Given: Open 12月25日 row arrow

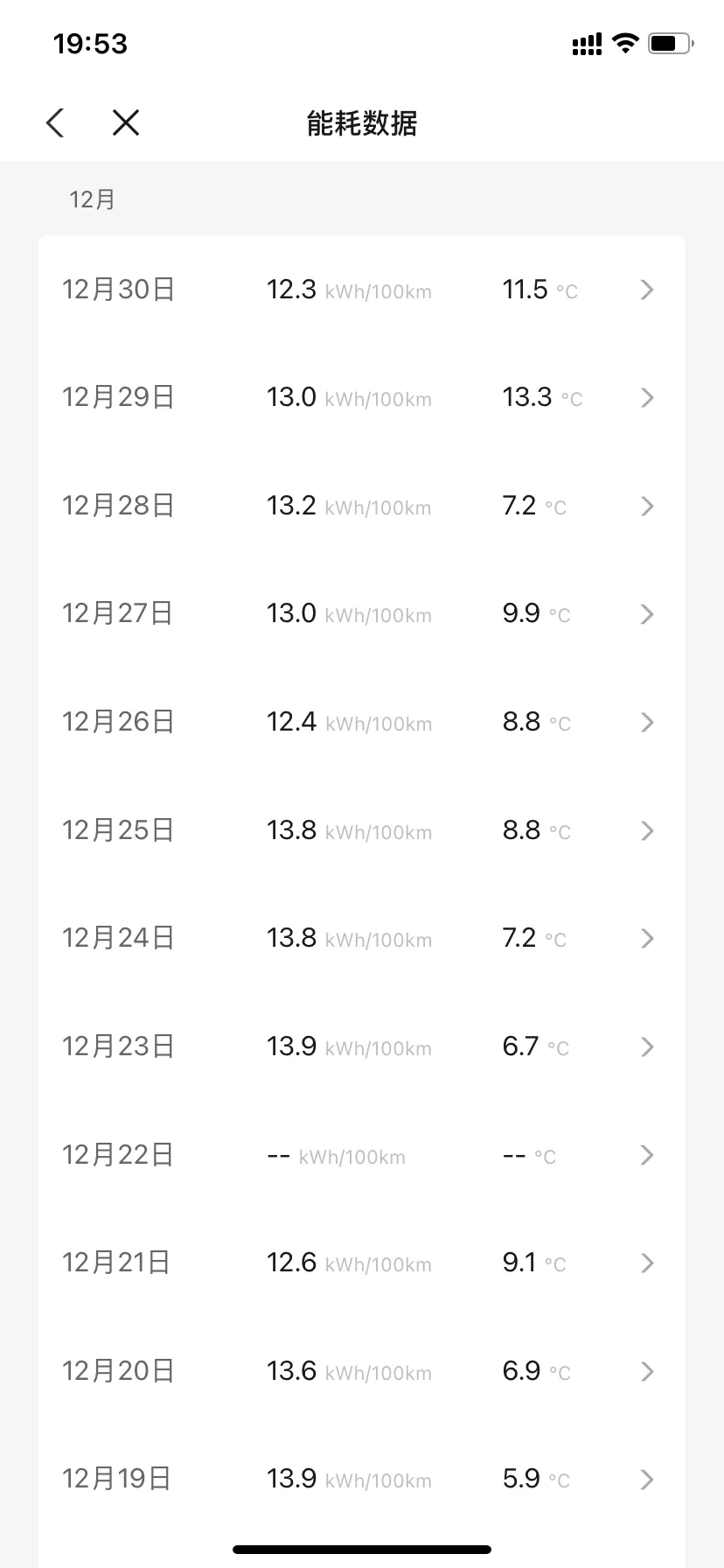Looking at the screenshot, I should [x=647, y=830].
